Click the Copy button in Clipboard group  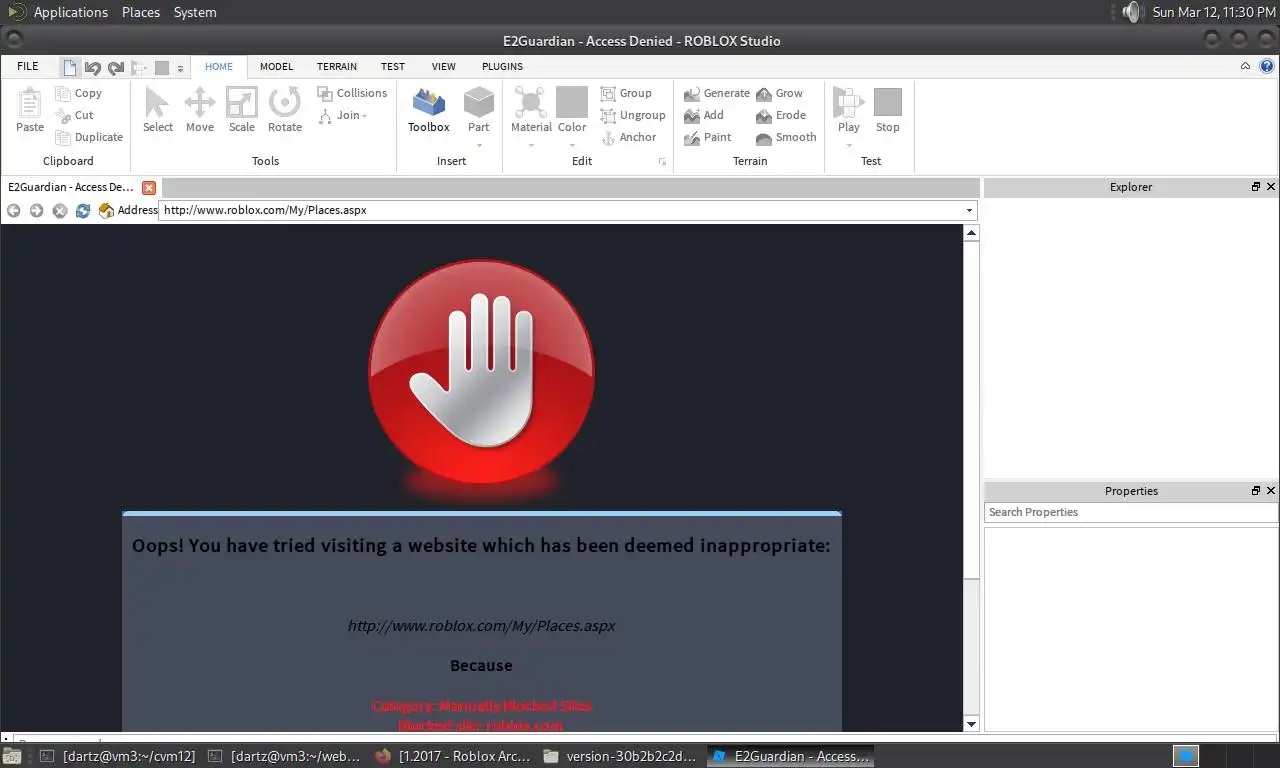[x=79, y=93]
